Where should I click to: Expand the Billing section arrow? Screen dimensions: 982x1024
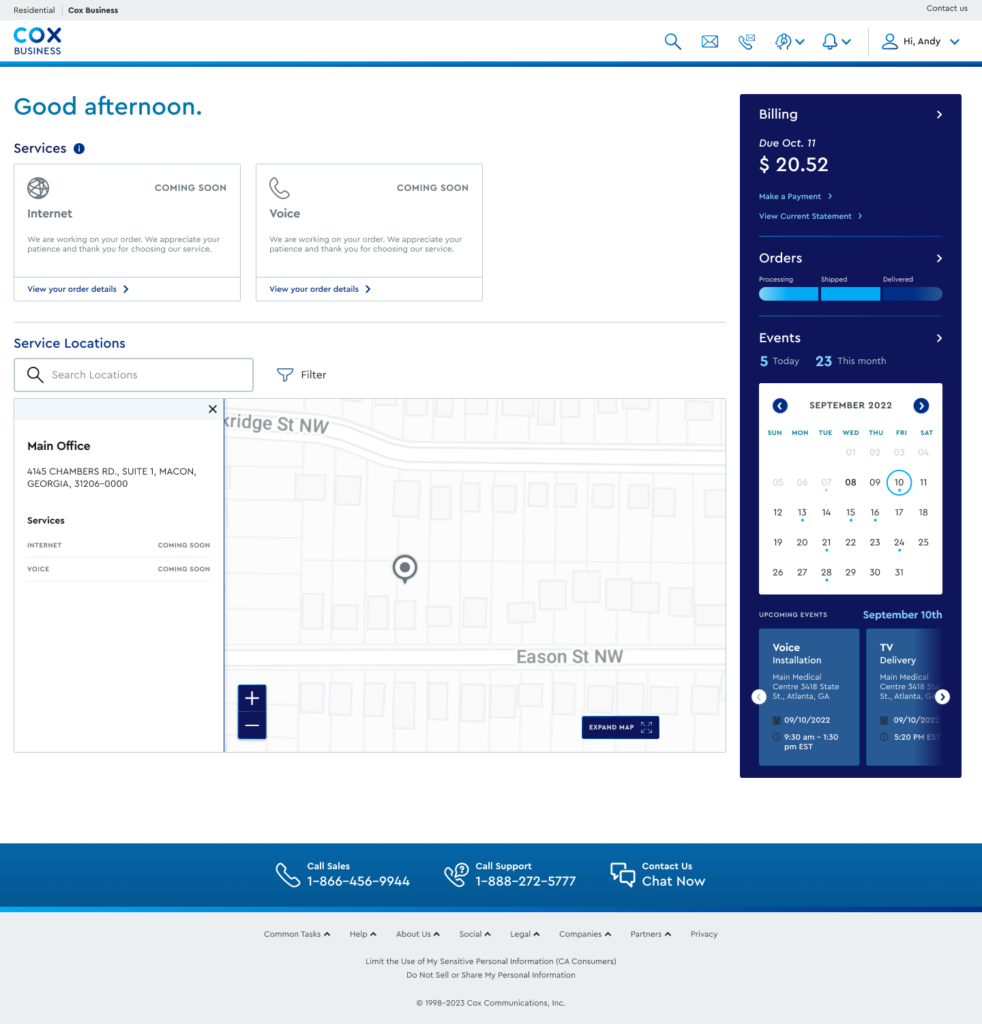tap(939, 115)
